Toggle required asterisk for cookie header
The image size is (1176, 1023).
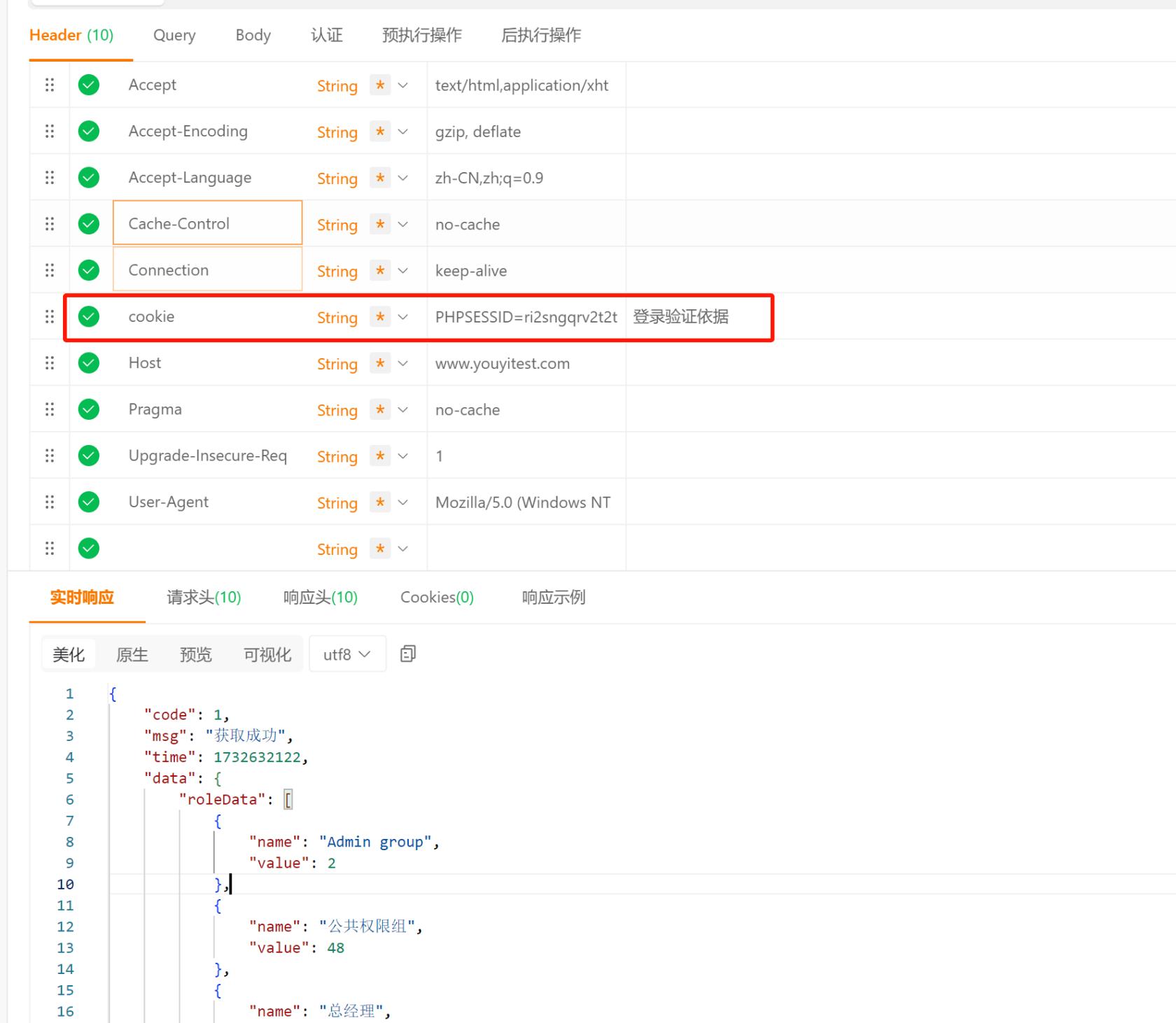(380, 316)
